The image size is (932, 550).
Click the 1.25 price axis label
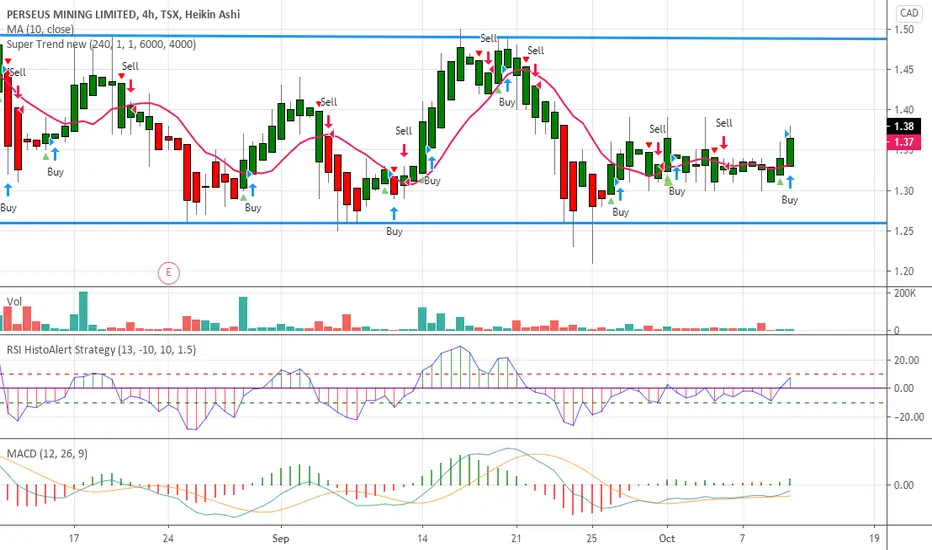[903, 231]
